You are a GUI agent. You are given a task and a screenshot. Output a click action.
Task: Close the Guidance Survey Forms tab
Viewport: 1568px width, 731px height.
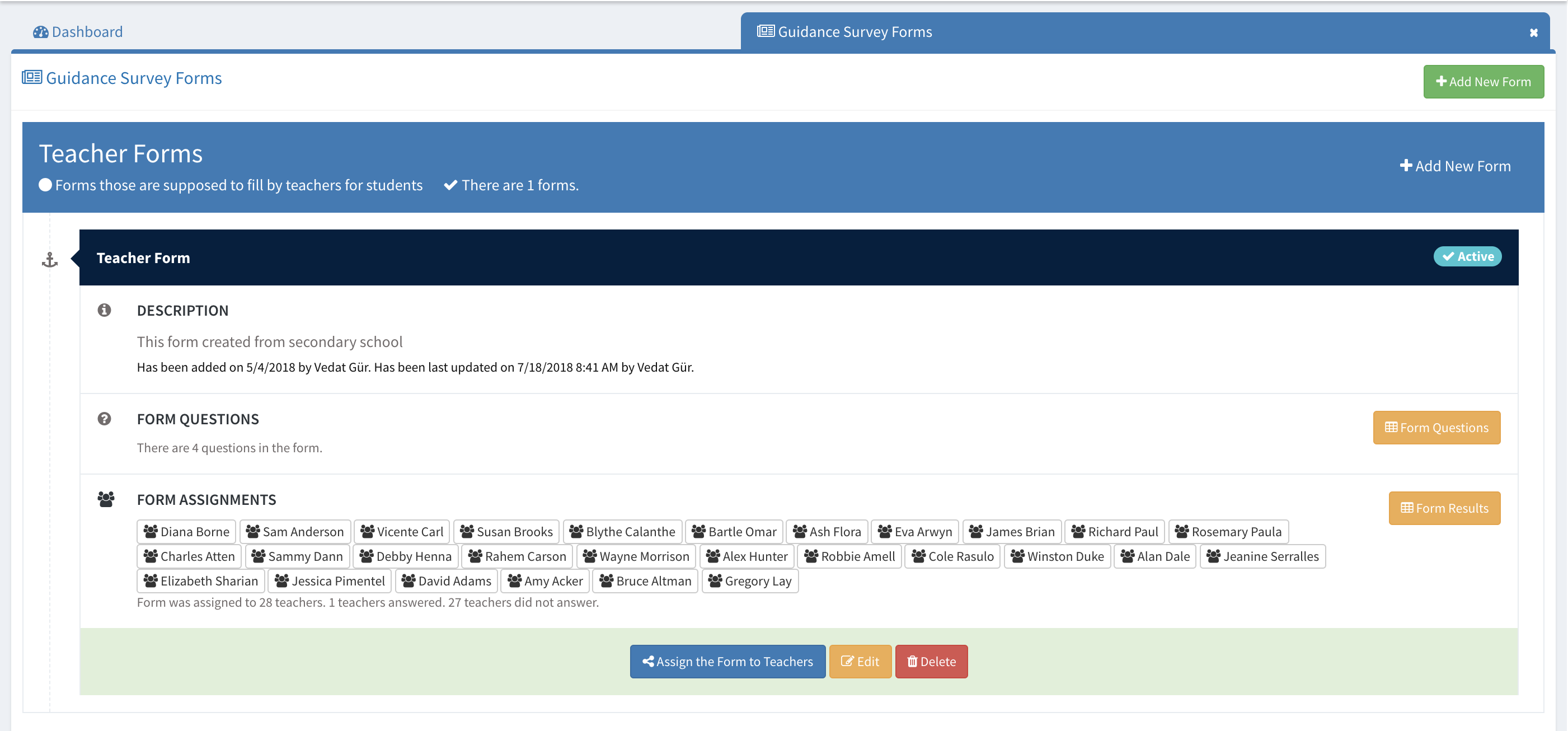point(1533,33)
